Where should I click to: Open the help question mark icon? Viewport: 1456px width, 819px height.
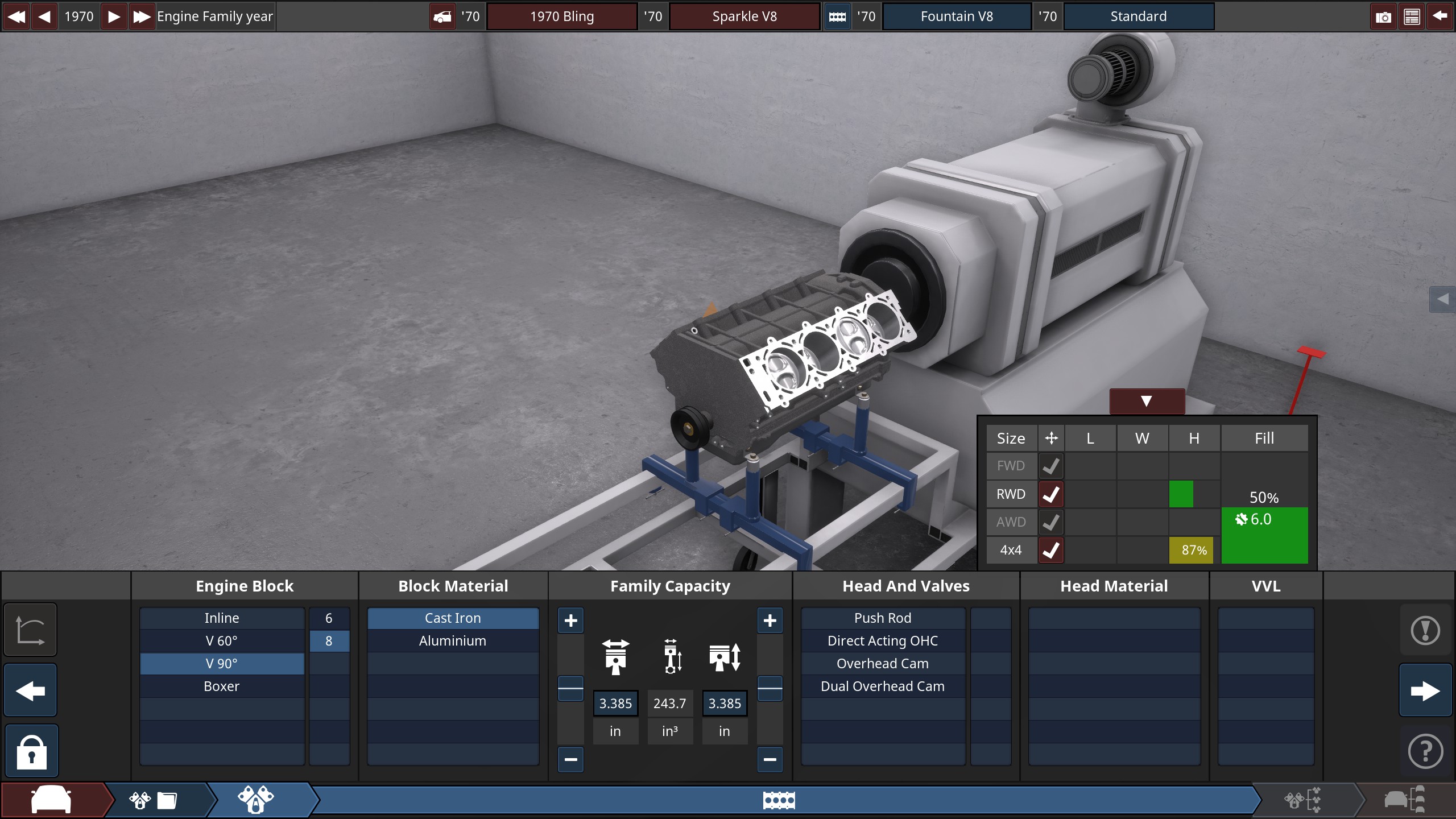click(1425, 751)
